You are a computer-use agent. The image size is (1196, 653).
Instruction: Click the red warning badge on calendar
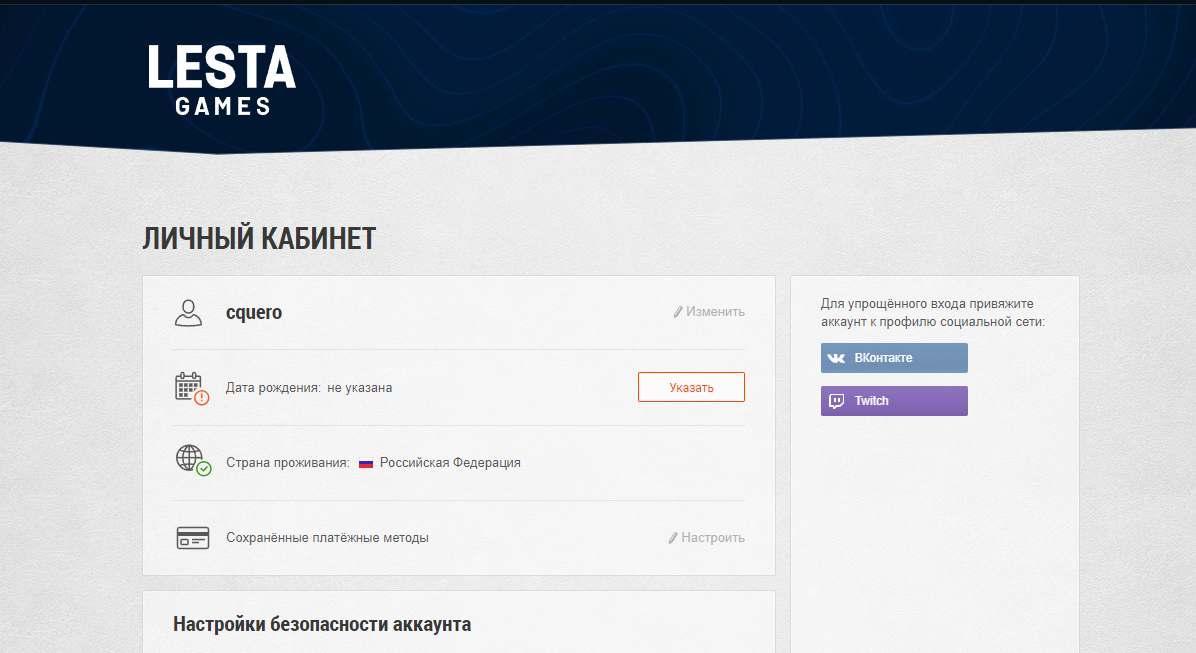tap(202, 398)
